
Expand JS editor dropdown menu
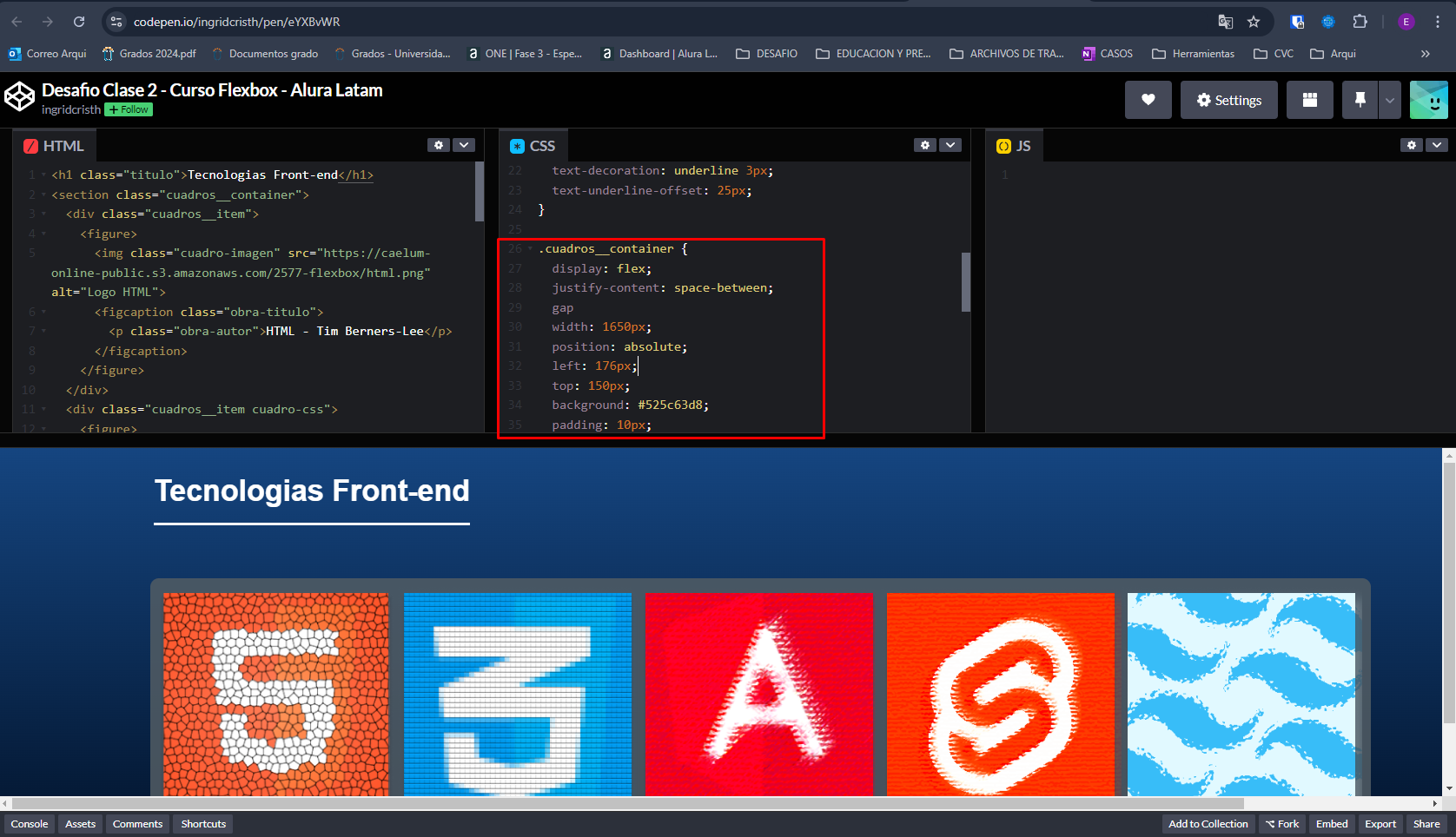pyautogui.click(x=1437, y=145)
